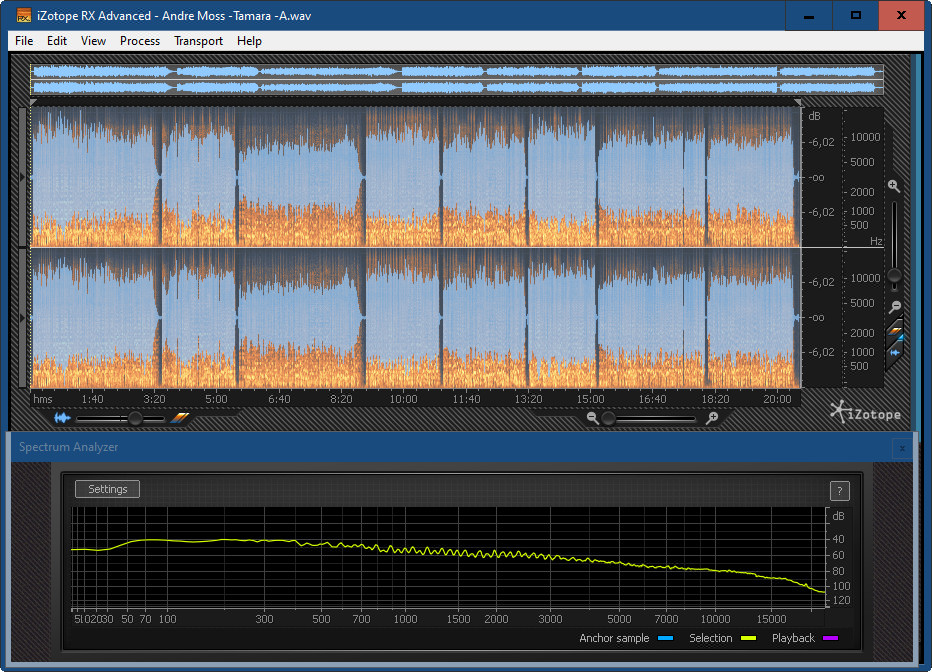The image size is (932, 672).
Task: Click the vertical zoom out magnifier
Action: coord(895,307)
